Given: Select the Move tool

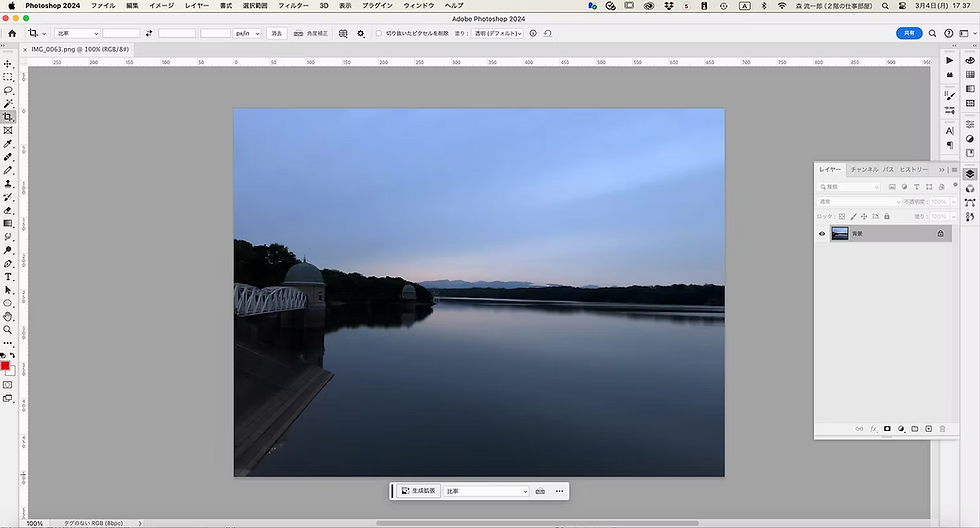Looking at the screenshot, I should tap(8, 64).
